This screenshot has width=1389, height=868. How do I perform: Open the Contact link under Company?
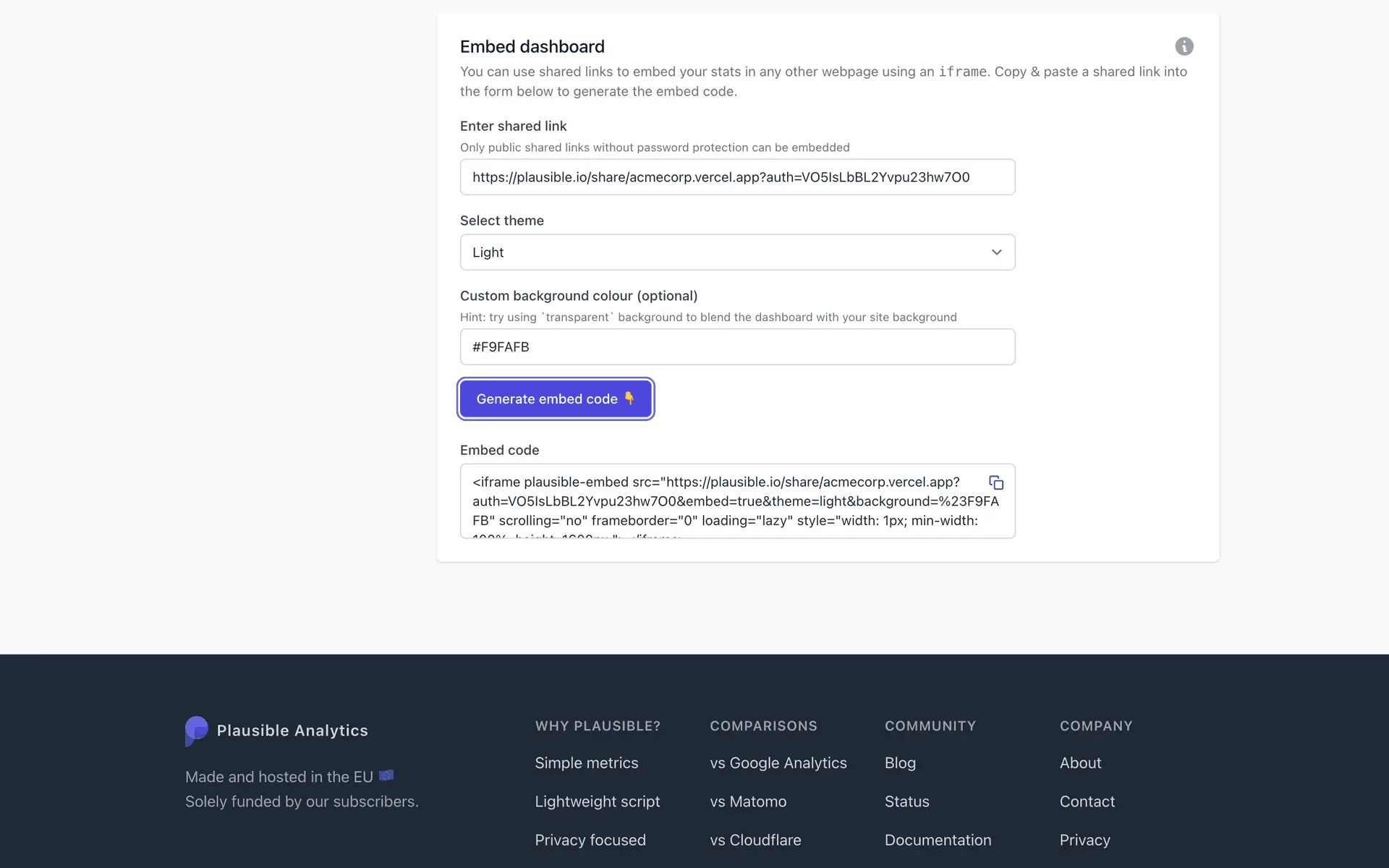pyautogui.click(x=1087, y=801)
